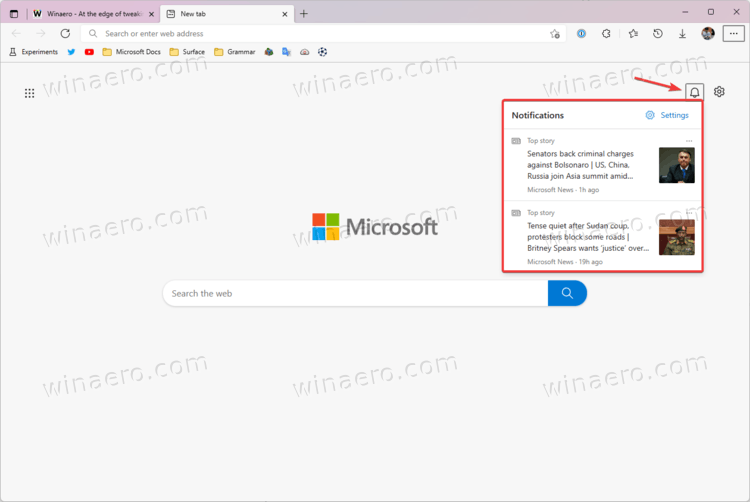Screen dimensions: 750x502
Task: Open the Twitter bookmark icon
Action: tap(71, 52)
